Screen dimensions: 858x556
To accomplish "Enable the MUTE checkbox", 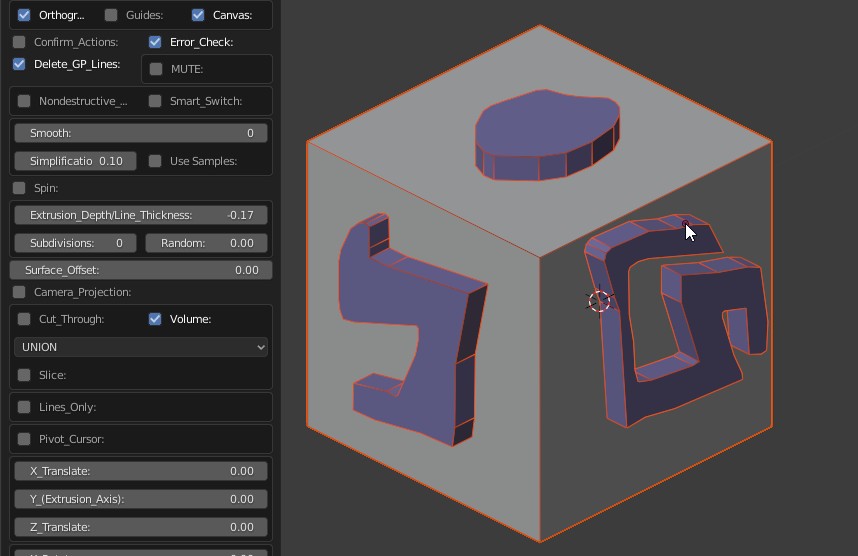I will (156, 69).
